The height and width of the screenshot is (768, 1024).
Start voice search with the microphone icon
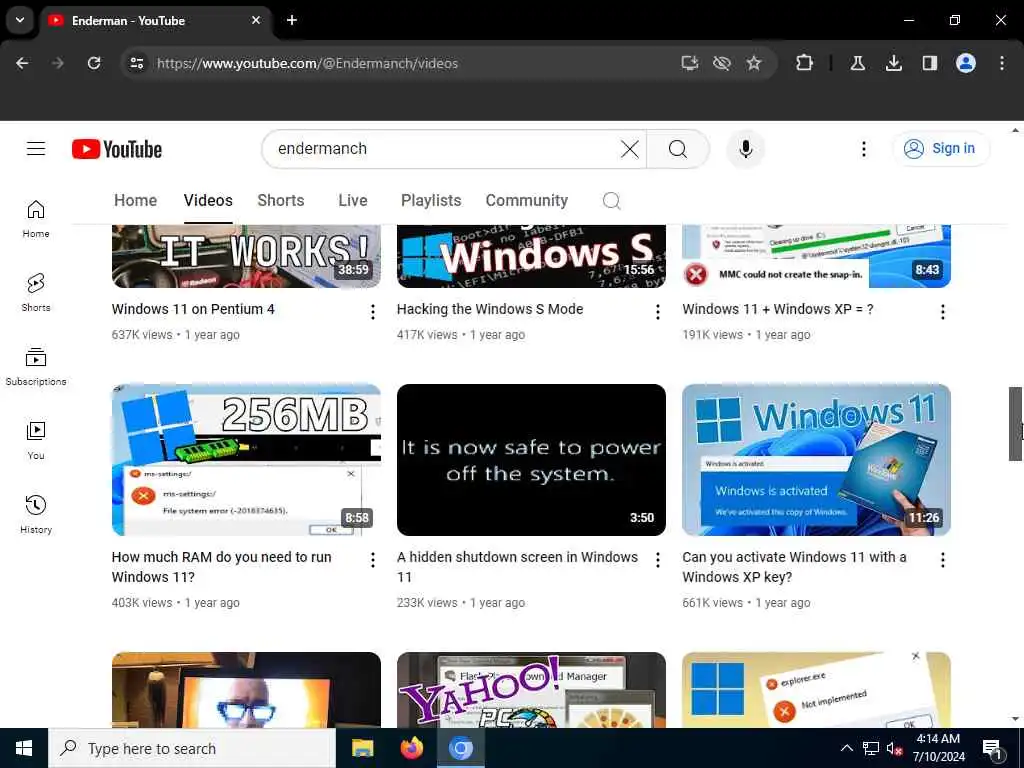[745, 149]
